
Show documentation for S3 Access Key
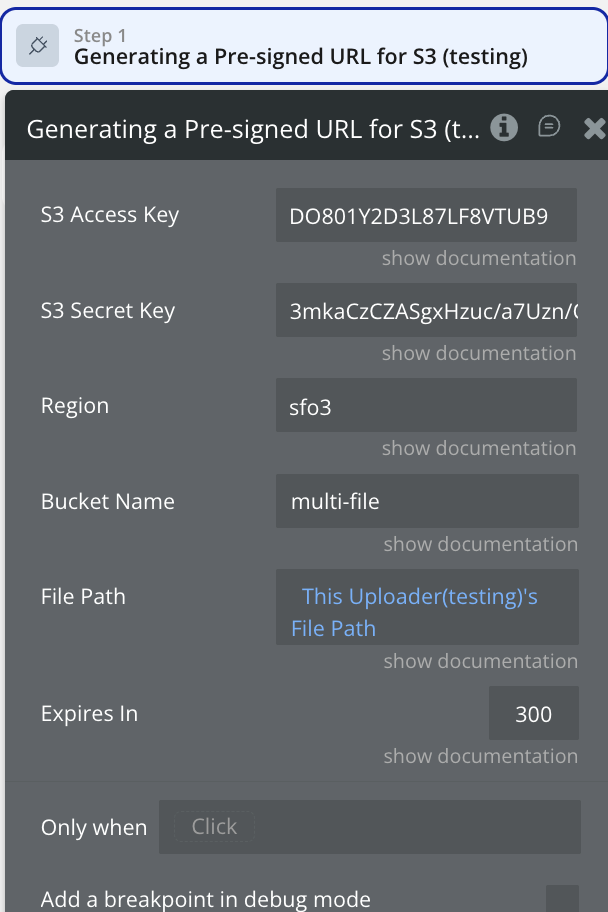click(478, 258)
